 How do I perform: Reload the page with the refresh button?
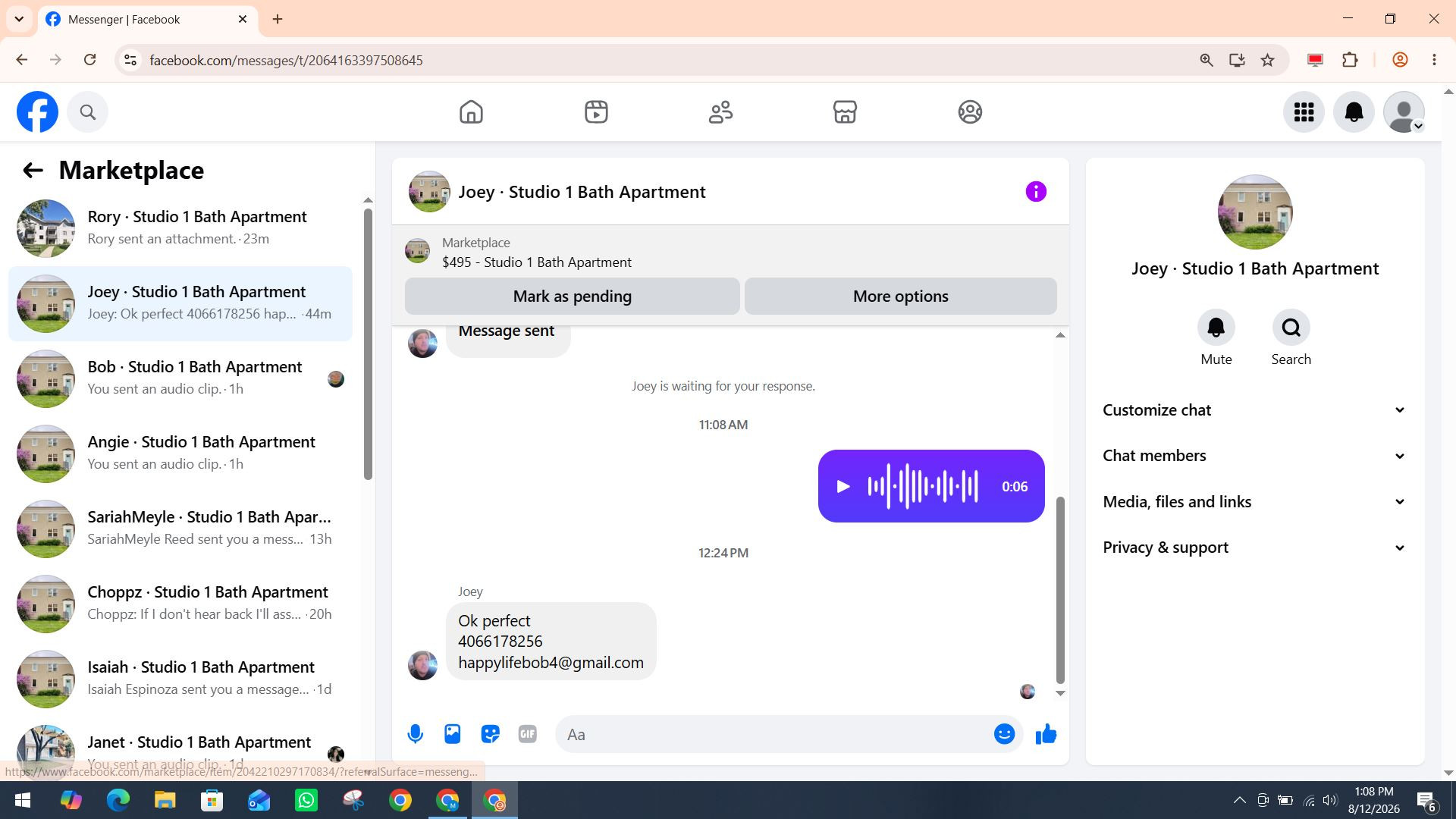point(89,60)
